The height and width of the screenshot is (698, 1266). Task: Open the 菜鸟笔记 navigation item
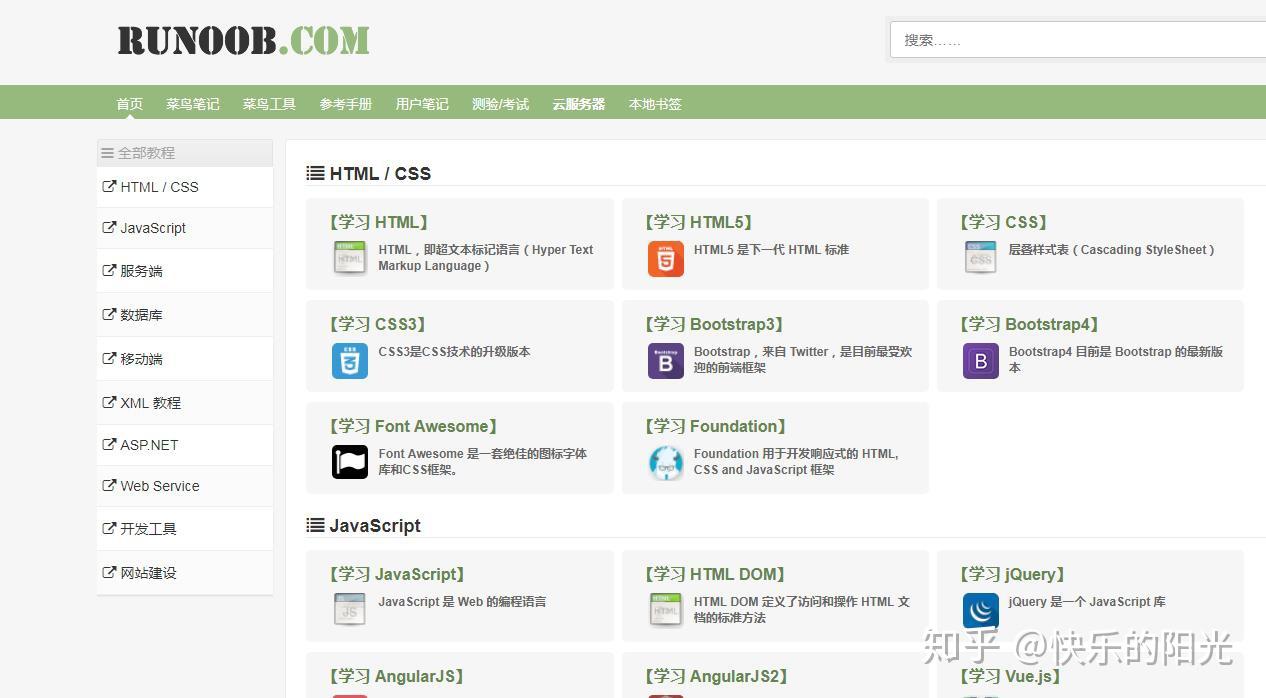(193, 104)
